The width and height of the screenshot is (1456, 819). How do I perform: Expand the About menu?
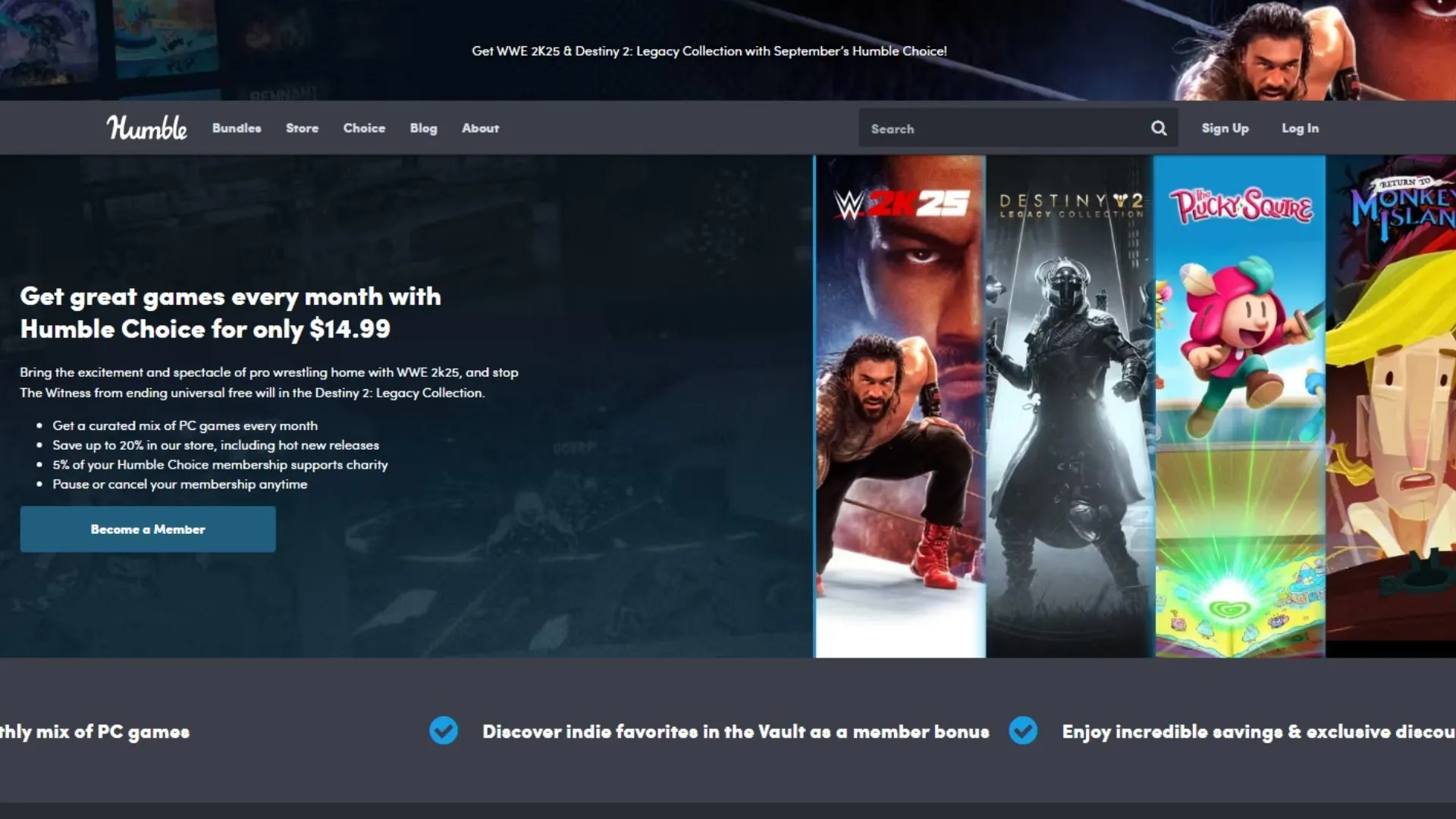[x=480, y=128]
